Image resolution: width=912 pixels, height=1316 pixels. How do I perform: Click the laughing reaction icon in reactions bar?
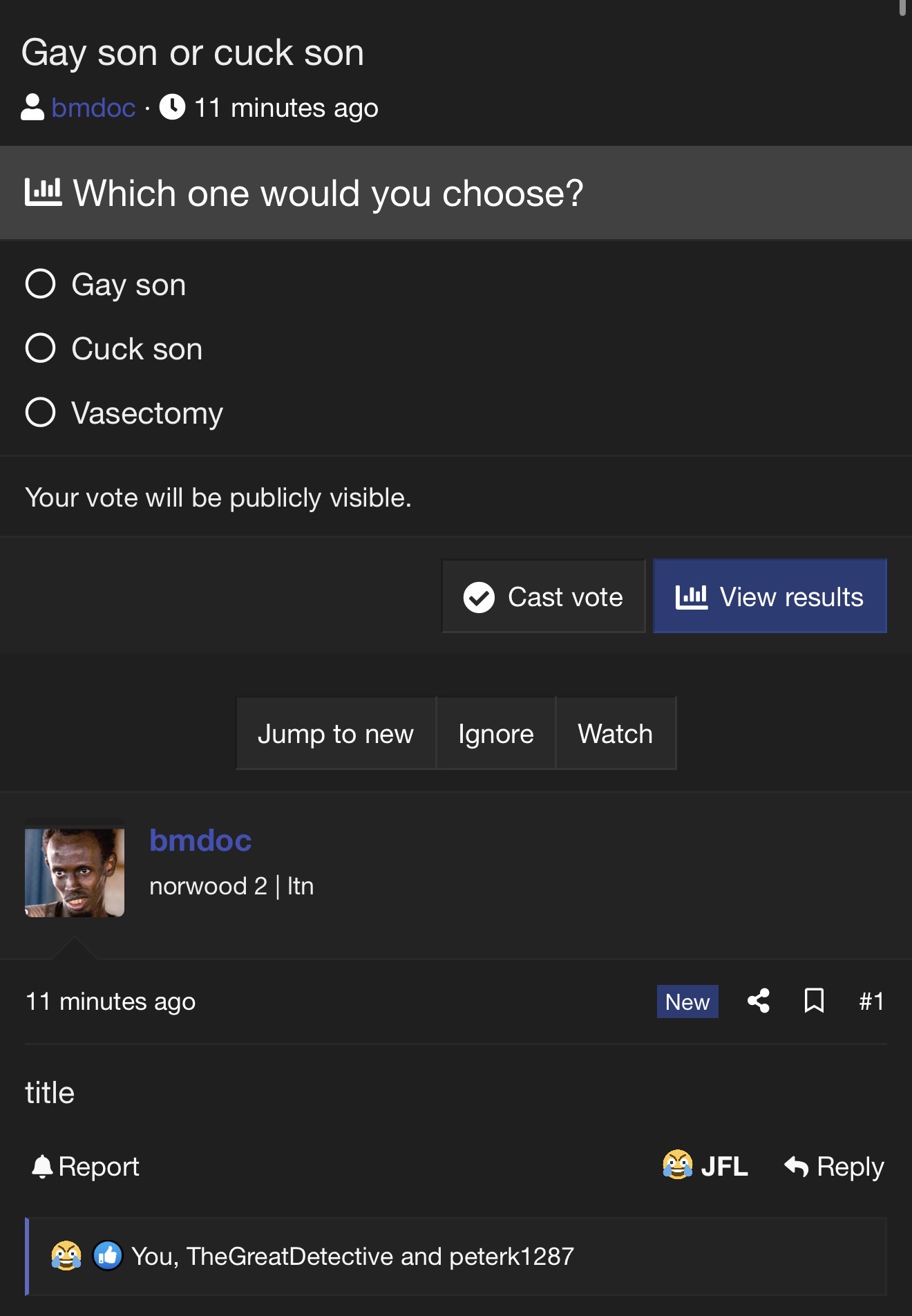point(66,1256)
